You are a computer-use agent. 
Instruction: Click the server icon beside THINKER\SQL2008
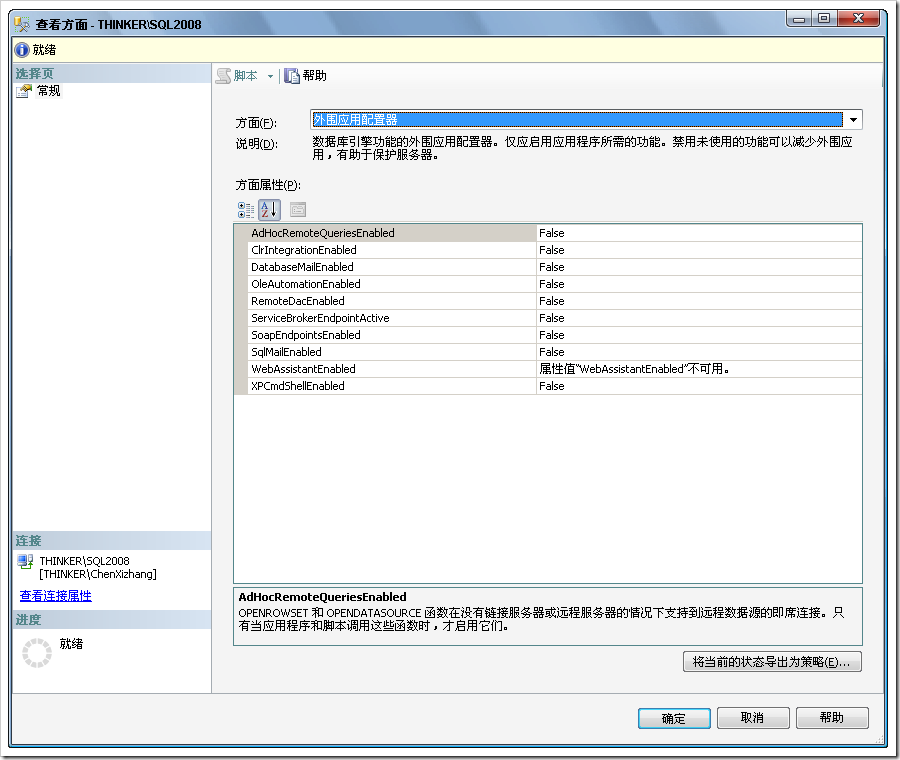tap(24, 561)
